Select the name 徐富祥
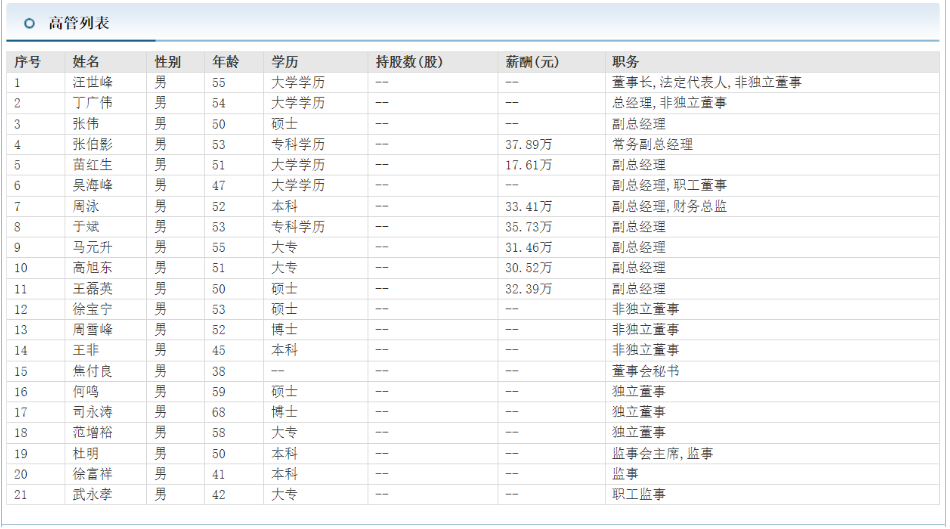 tap(93, 474)
